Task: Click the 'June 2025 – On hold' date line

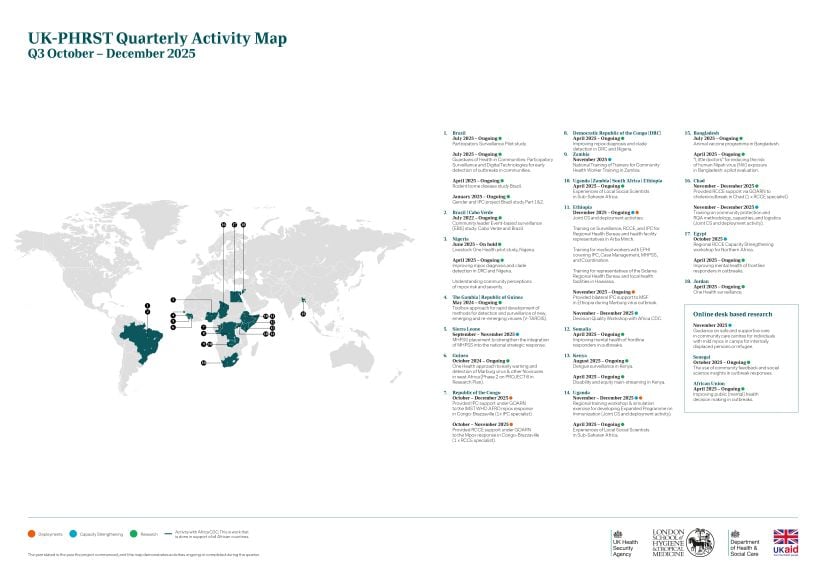Action: tap(475, 244)
